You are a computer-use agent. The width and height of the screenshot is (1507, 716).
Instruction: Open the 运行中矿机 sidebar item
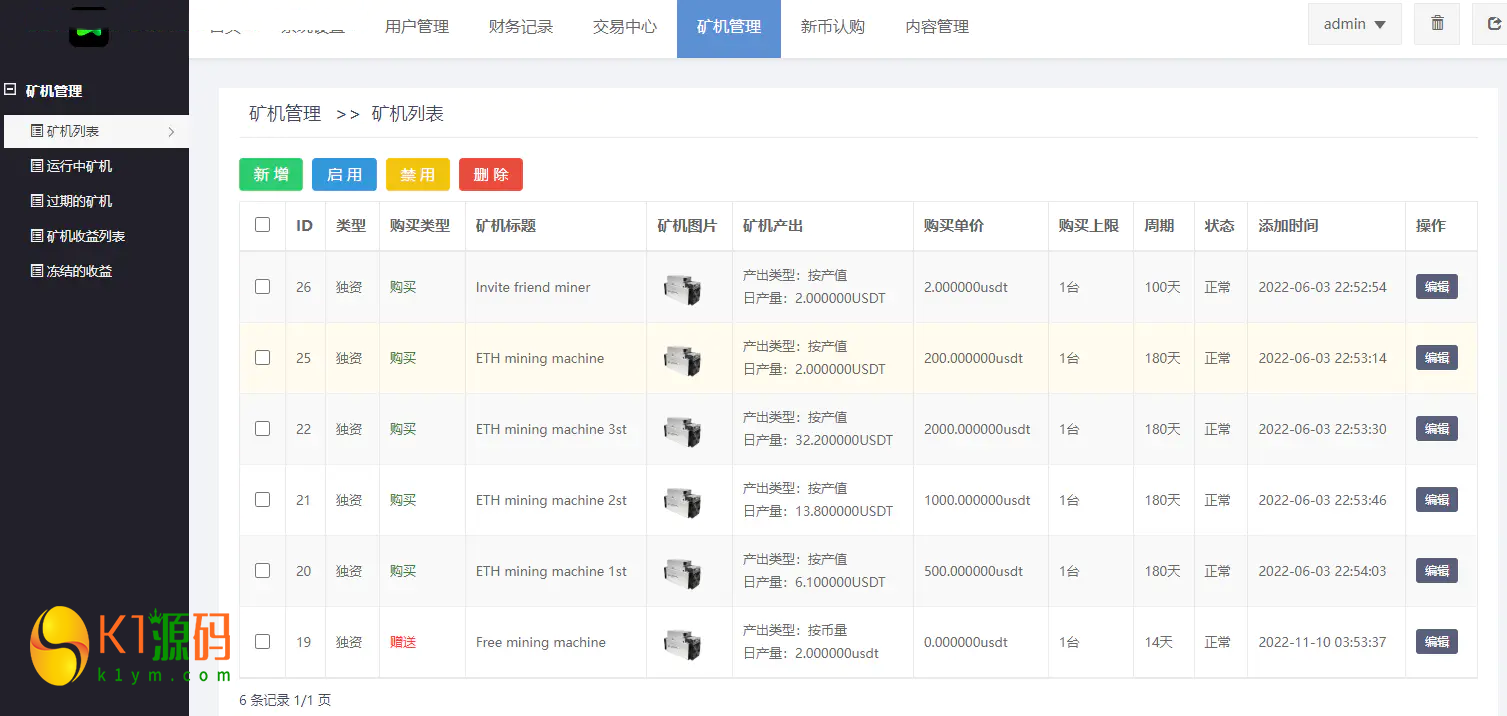point(79,166)
